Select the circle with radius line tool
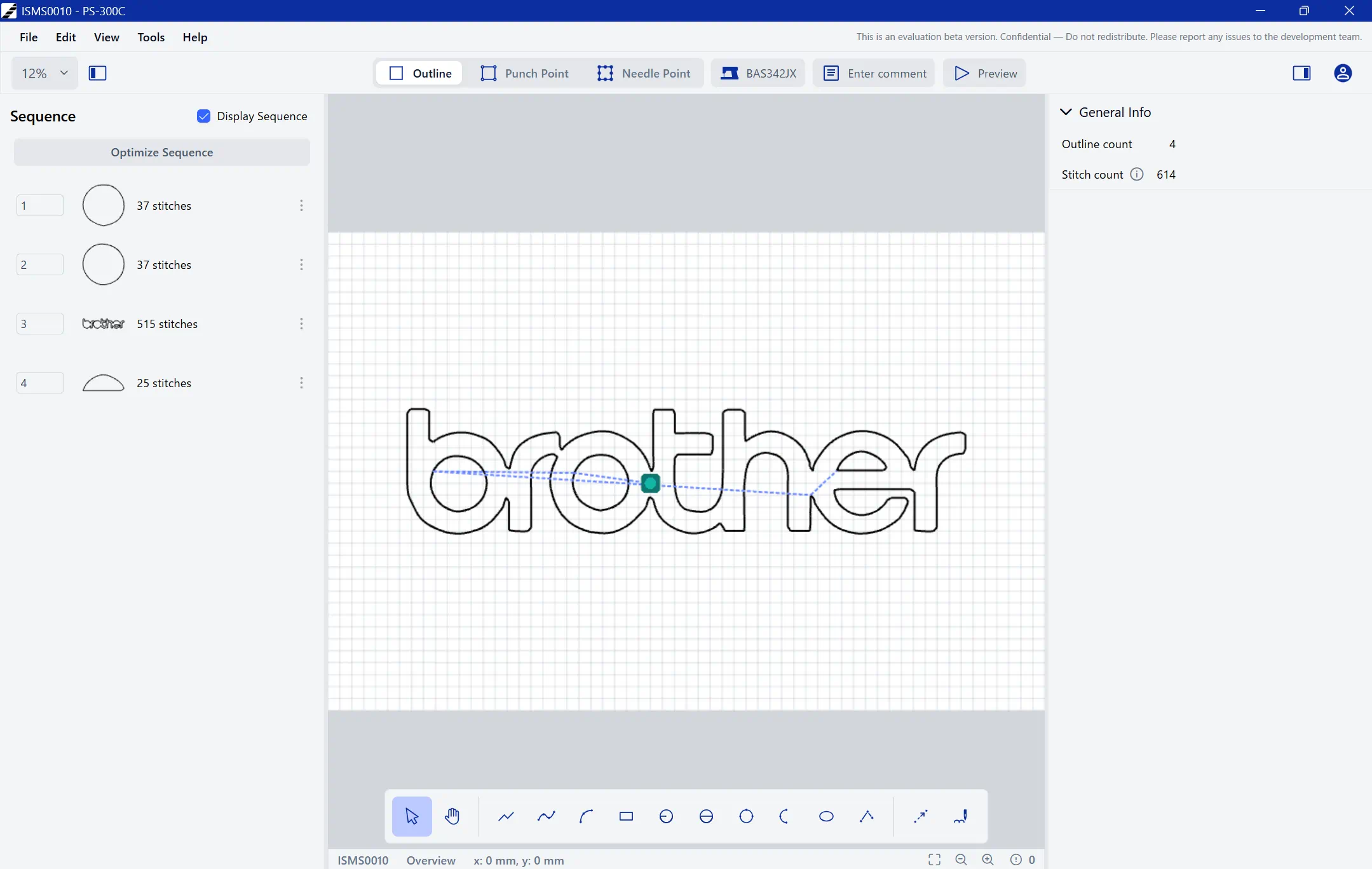Screen dimensions: 1372x869 [666, 816]
